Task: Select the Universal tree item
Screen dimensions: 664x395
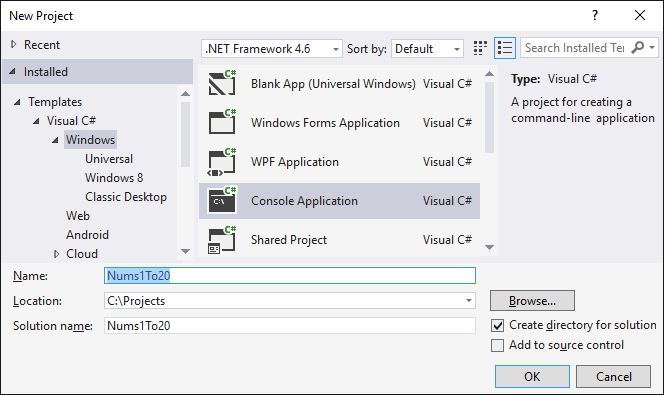Action: pos(109,159)
